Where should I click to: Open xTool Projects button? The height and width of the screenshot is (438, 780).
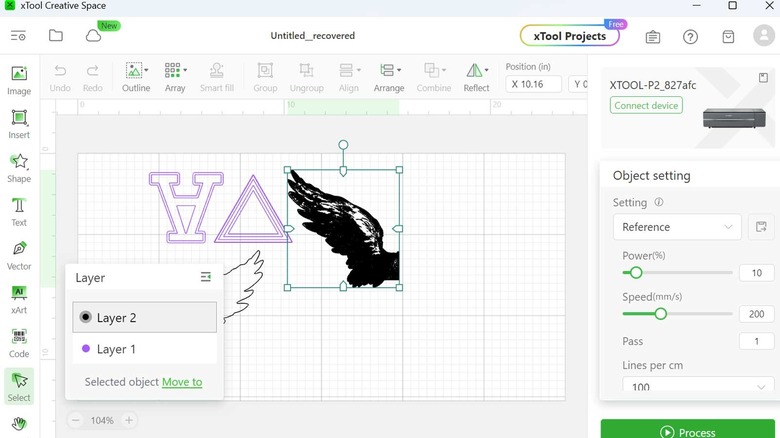click(570, 36)
